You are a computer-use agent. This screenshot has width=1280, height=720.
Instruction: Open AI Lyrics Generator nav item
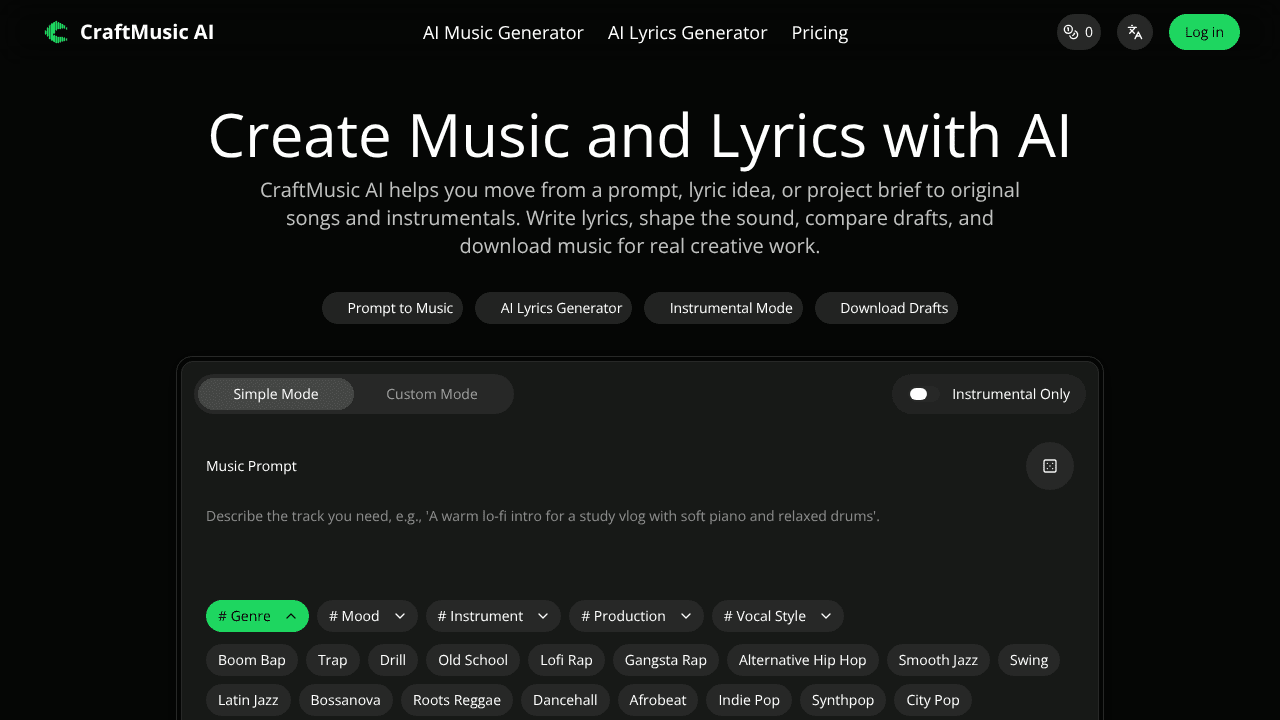(x=688, y=32)
